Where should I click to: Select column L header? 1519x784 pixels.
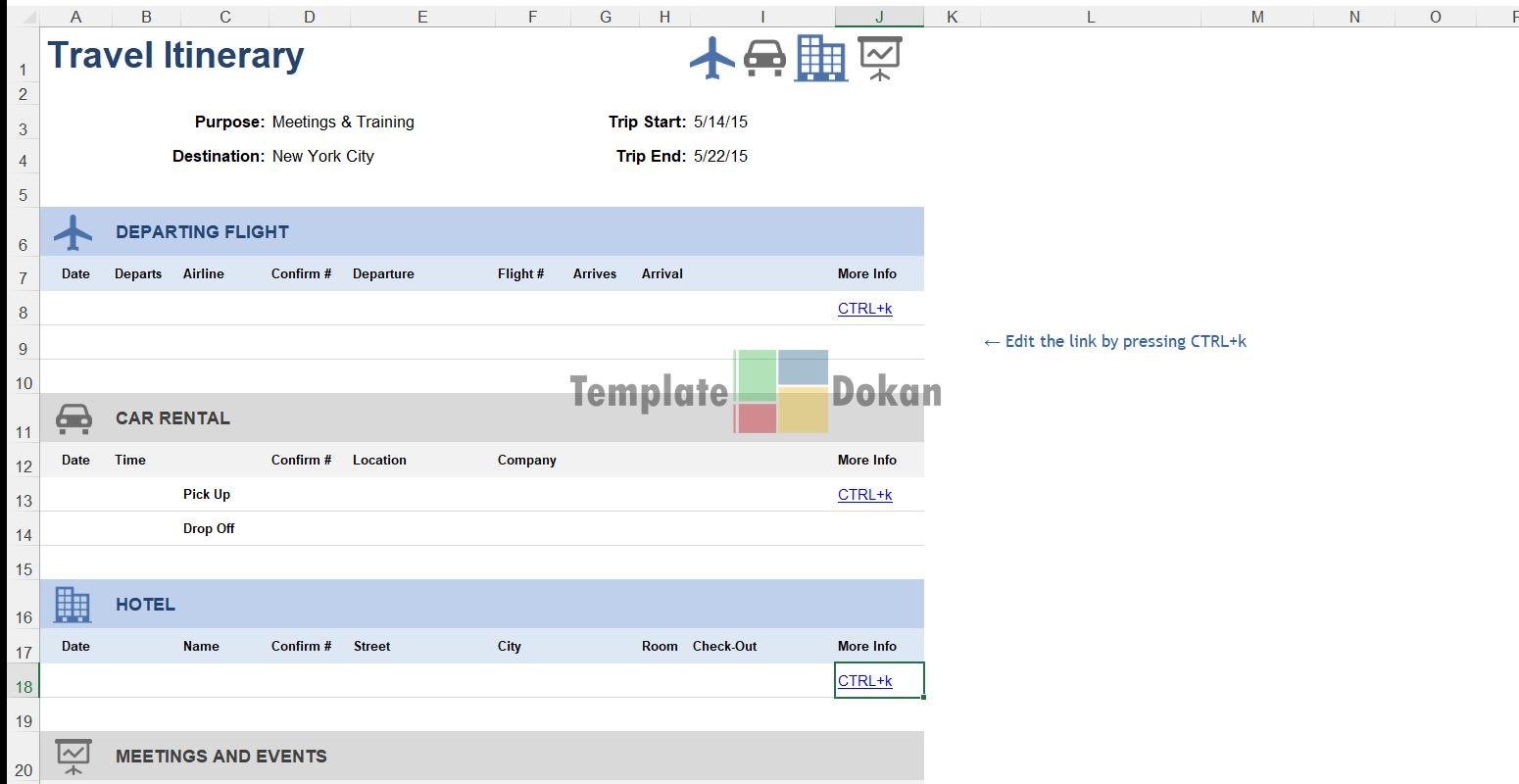pos(1090,17)
